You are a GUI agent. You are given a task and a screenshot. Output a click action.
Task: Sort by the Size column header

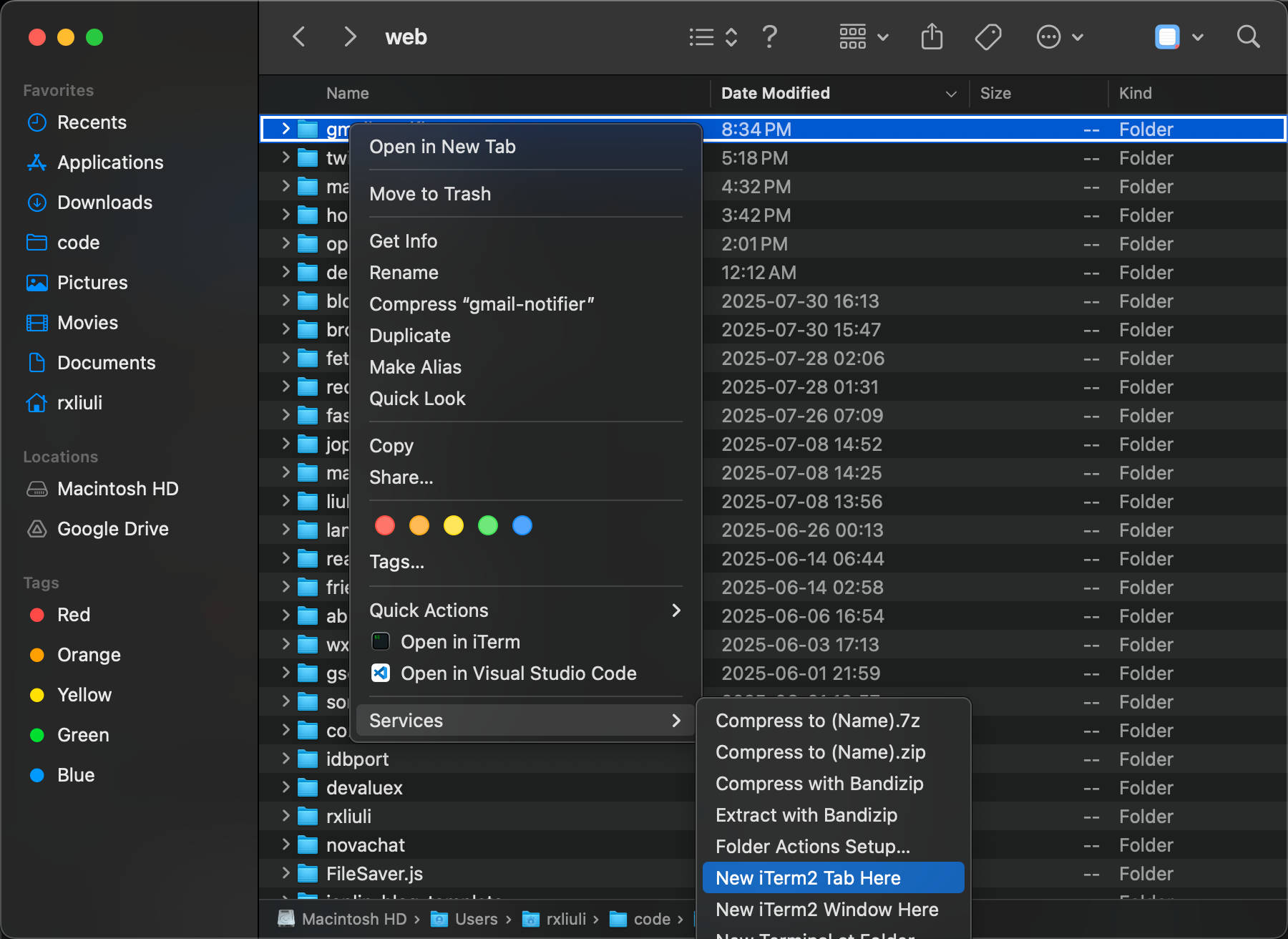point(1039,93)
